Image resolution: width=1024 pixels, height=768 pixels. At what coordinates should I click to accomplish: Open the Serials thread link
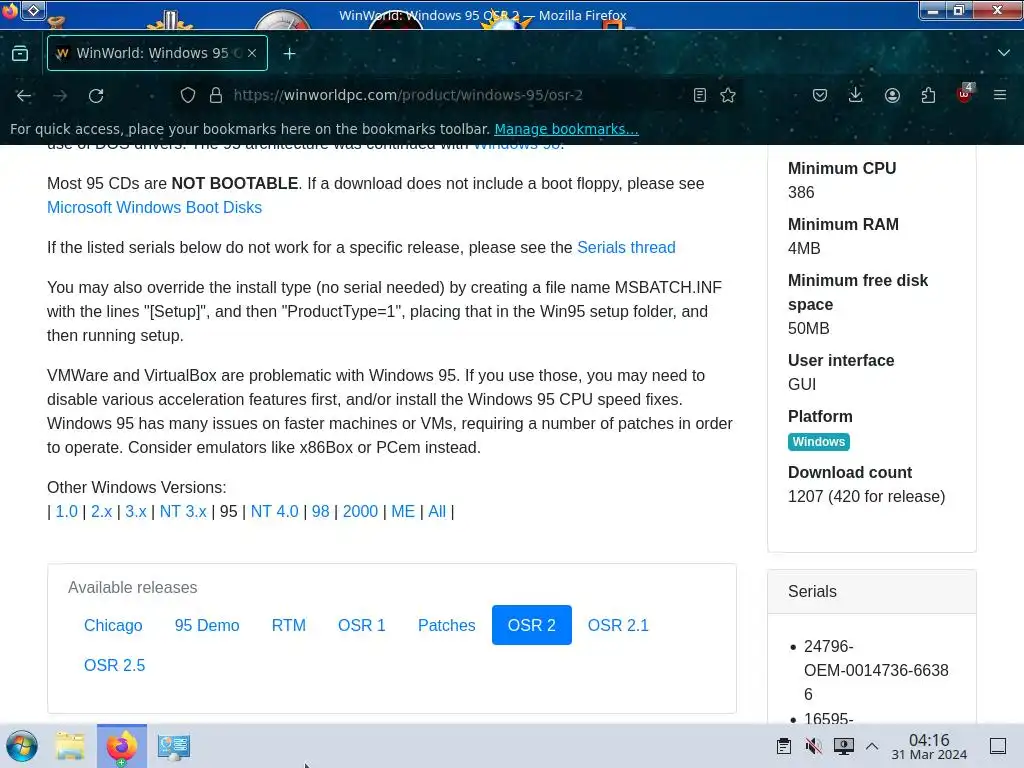click(x=626, y=248)
